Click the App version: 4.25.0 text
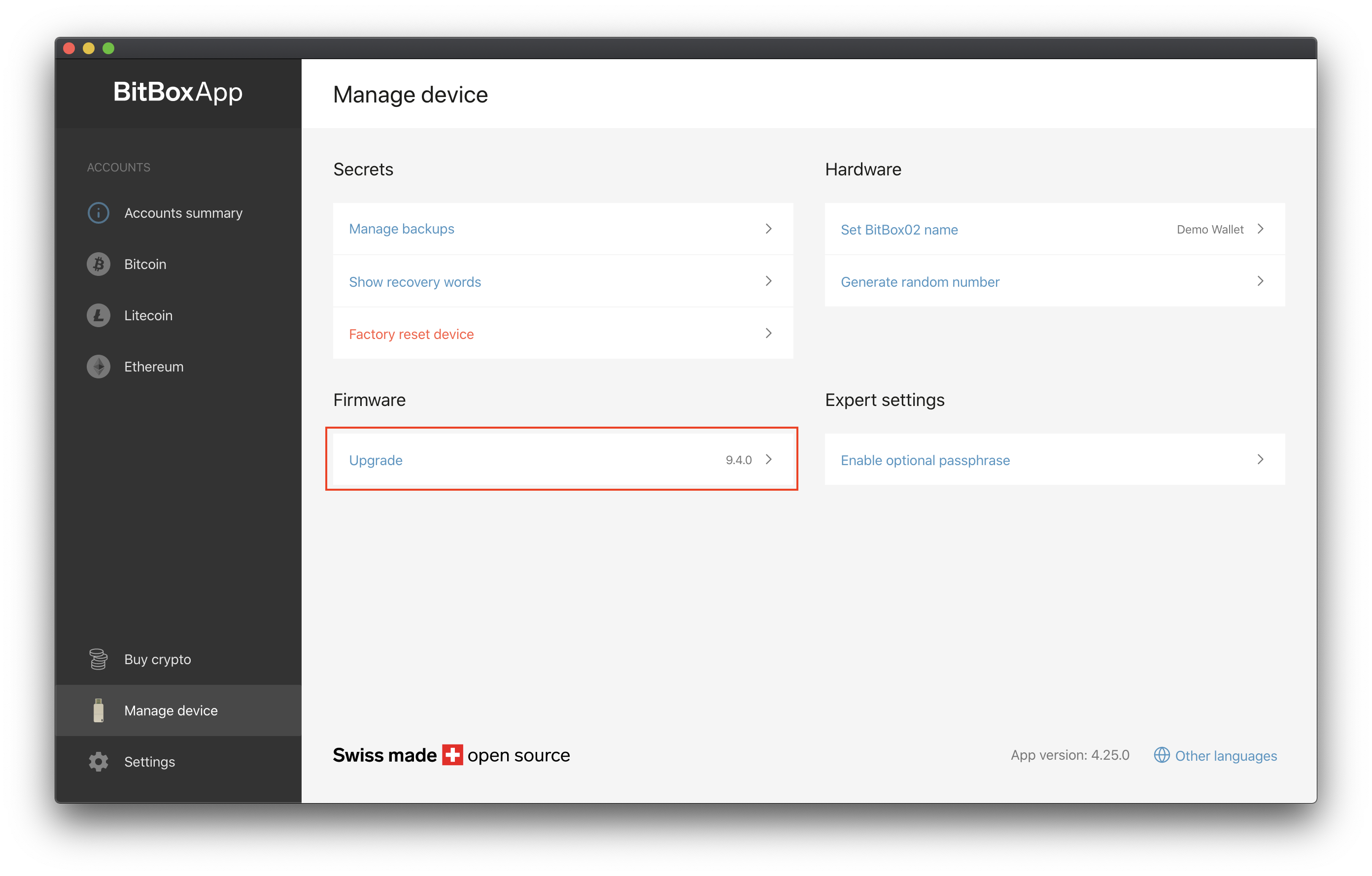Viewport: 1372px width, 876px height. pos(1070,755)
